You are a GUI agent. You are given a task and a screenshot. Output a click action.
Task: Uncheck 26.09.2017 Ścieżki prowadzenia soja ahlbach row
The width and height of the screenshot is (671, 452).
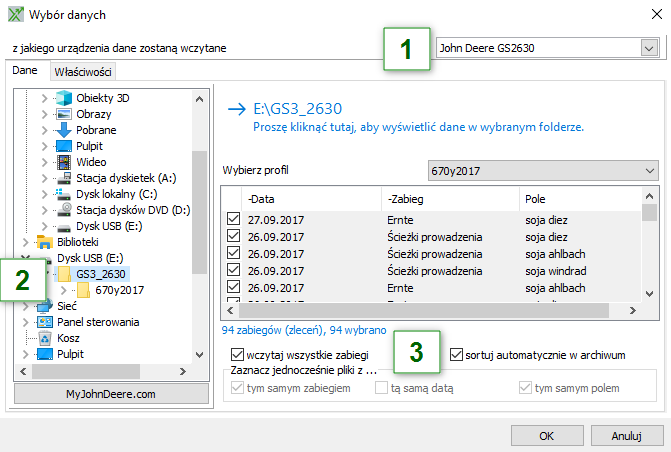pos(234,253)
